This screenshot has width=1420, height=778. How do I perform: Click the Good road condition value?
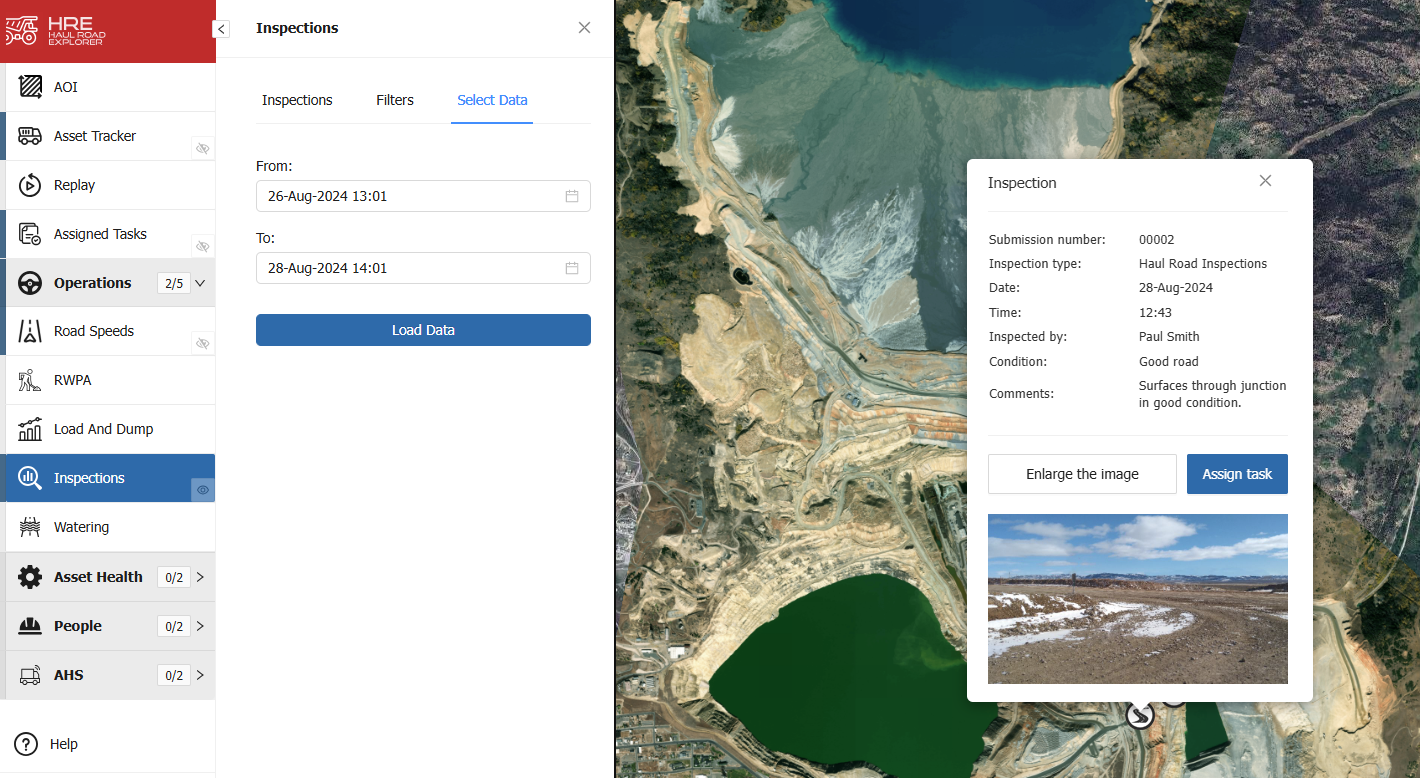coord(1168,362)
